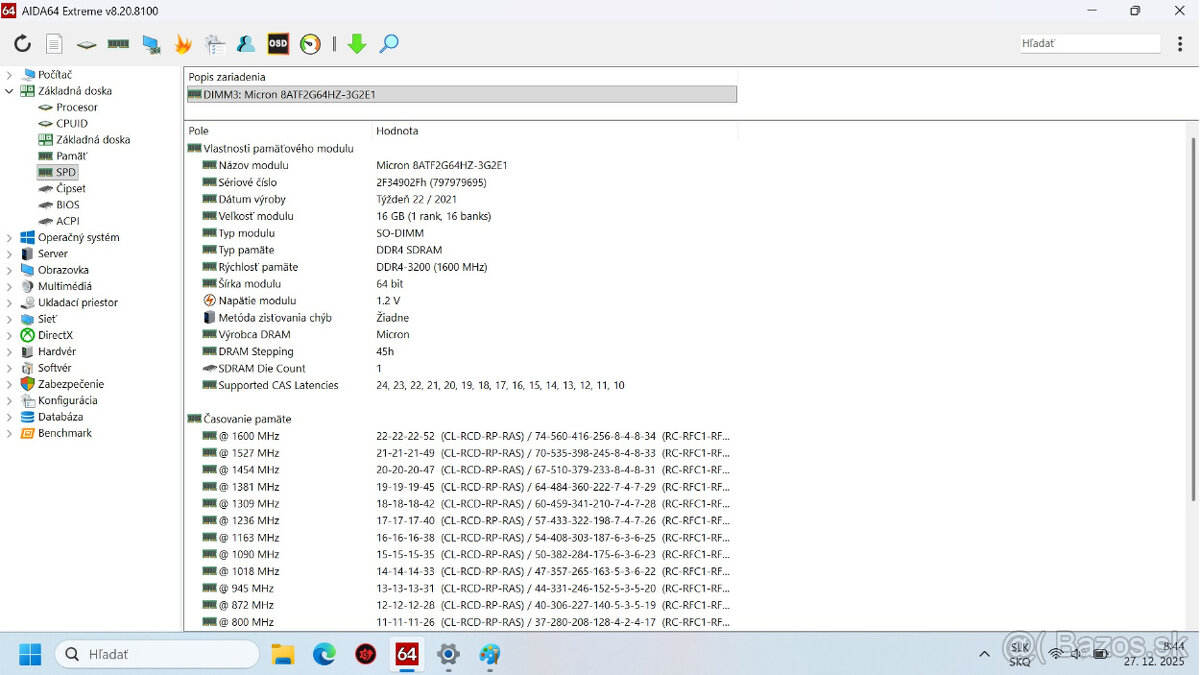Screen dimensions: 1200x675
Task: Click the Pole column header
Action: pyautogui.click(x=199, y=131)
